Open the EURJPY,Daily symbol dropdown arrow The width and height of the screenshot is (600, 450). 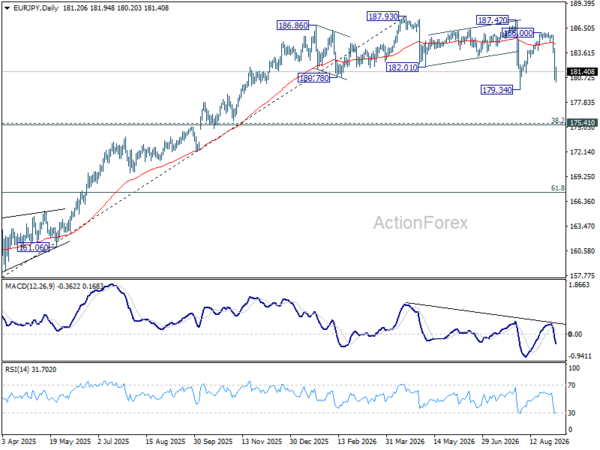point(7,8)
